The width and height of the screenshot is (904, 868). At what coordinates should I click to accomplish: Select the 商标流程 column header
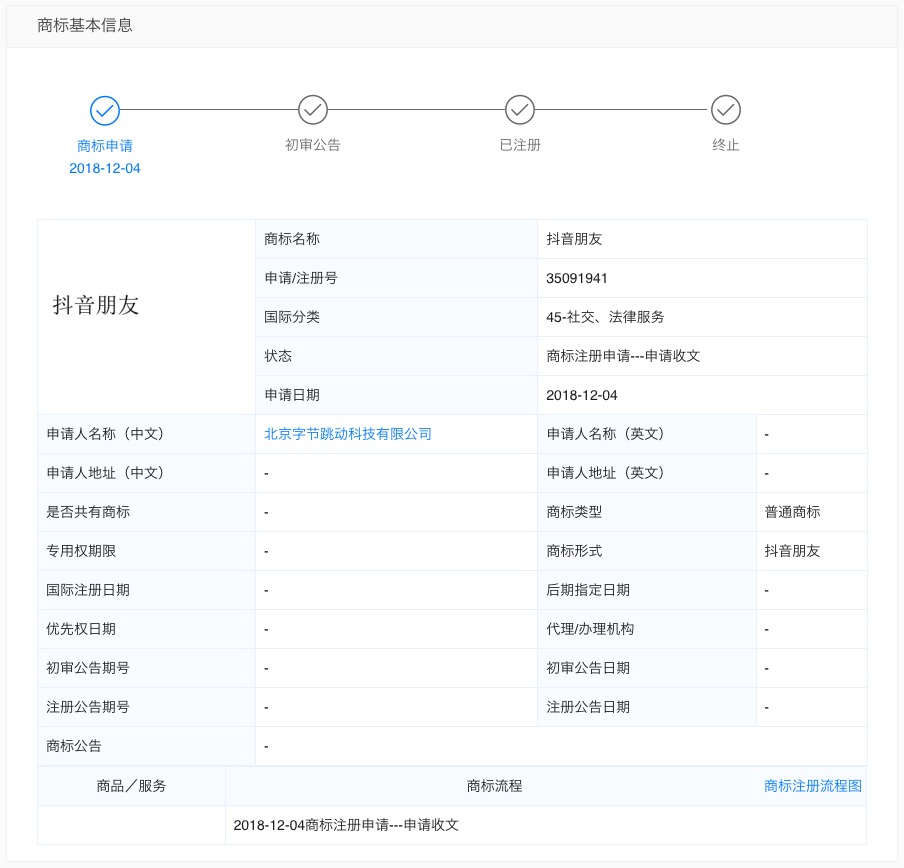pos(494,786)
